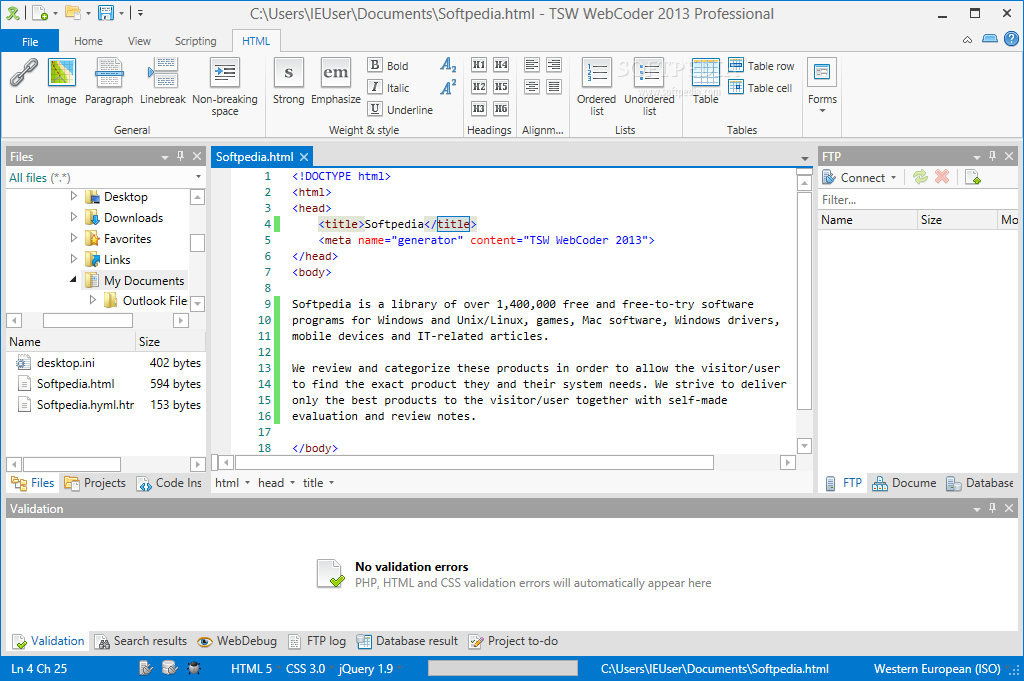Viewport: 1024px width, 681px height.
Task: Pin the Files panel
Action: (181, 156)
